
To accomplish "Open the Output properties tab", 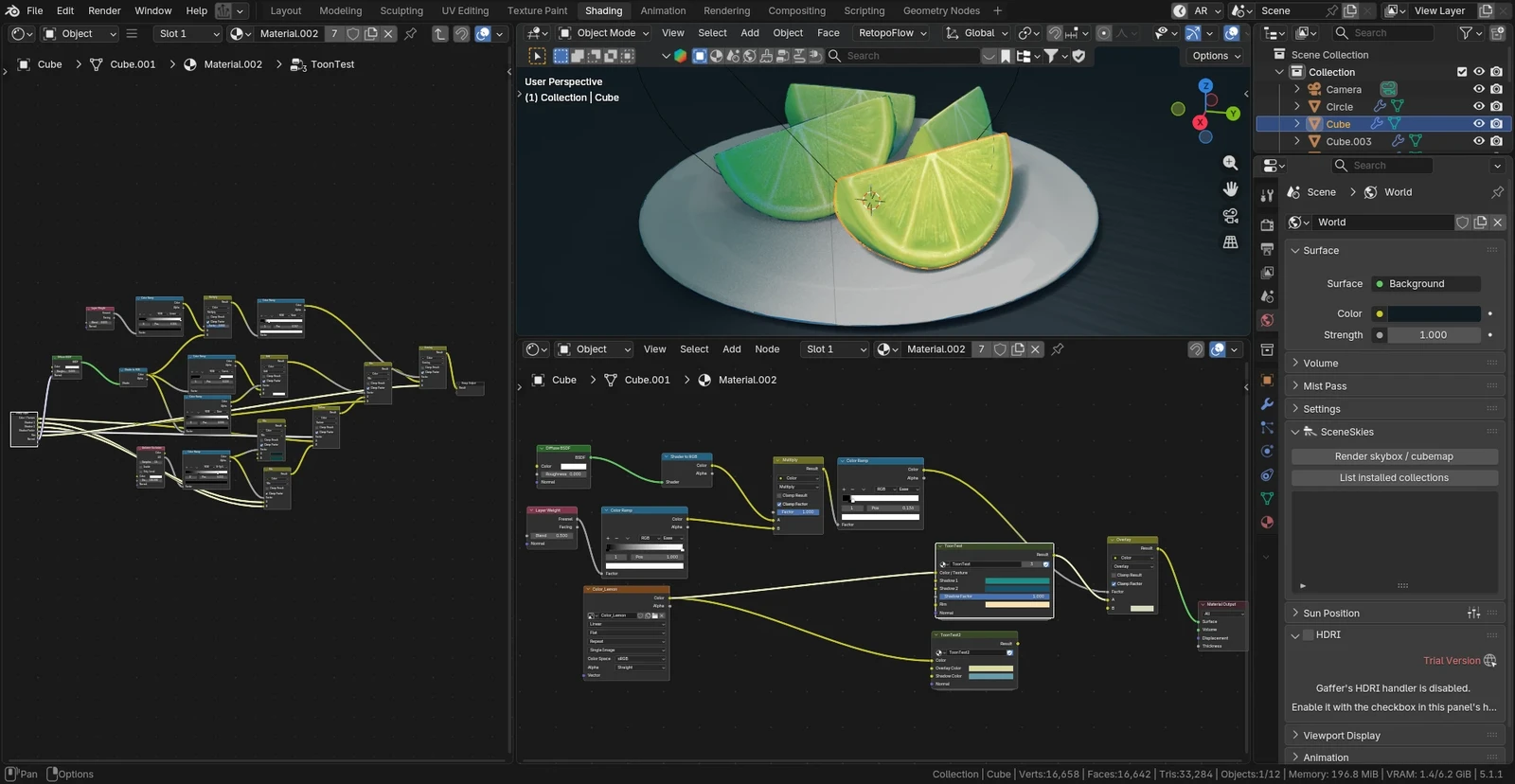I will point(1267,248).
